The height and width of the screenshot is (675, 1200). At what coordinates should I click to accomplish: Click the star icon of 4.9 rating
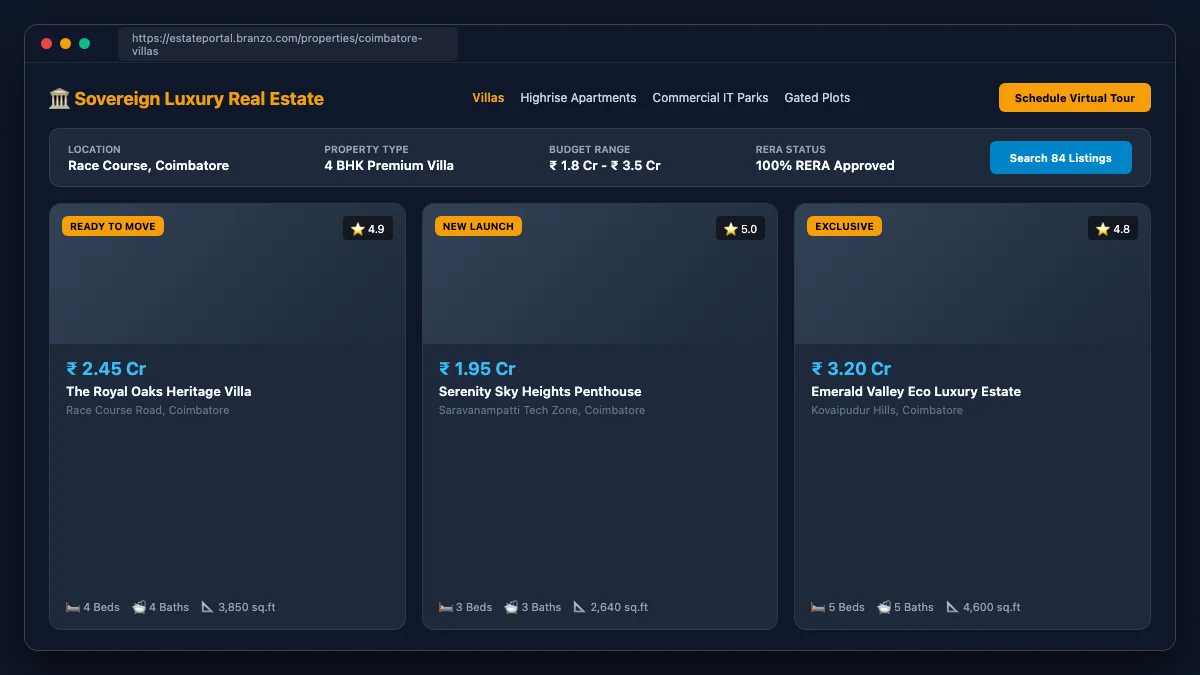pyautogui.click(x=358, y=229)
